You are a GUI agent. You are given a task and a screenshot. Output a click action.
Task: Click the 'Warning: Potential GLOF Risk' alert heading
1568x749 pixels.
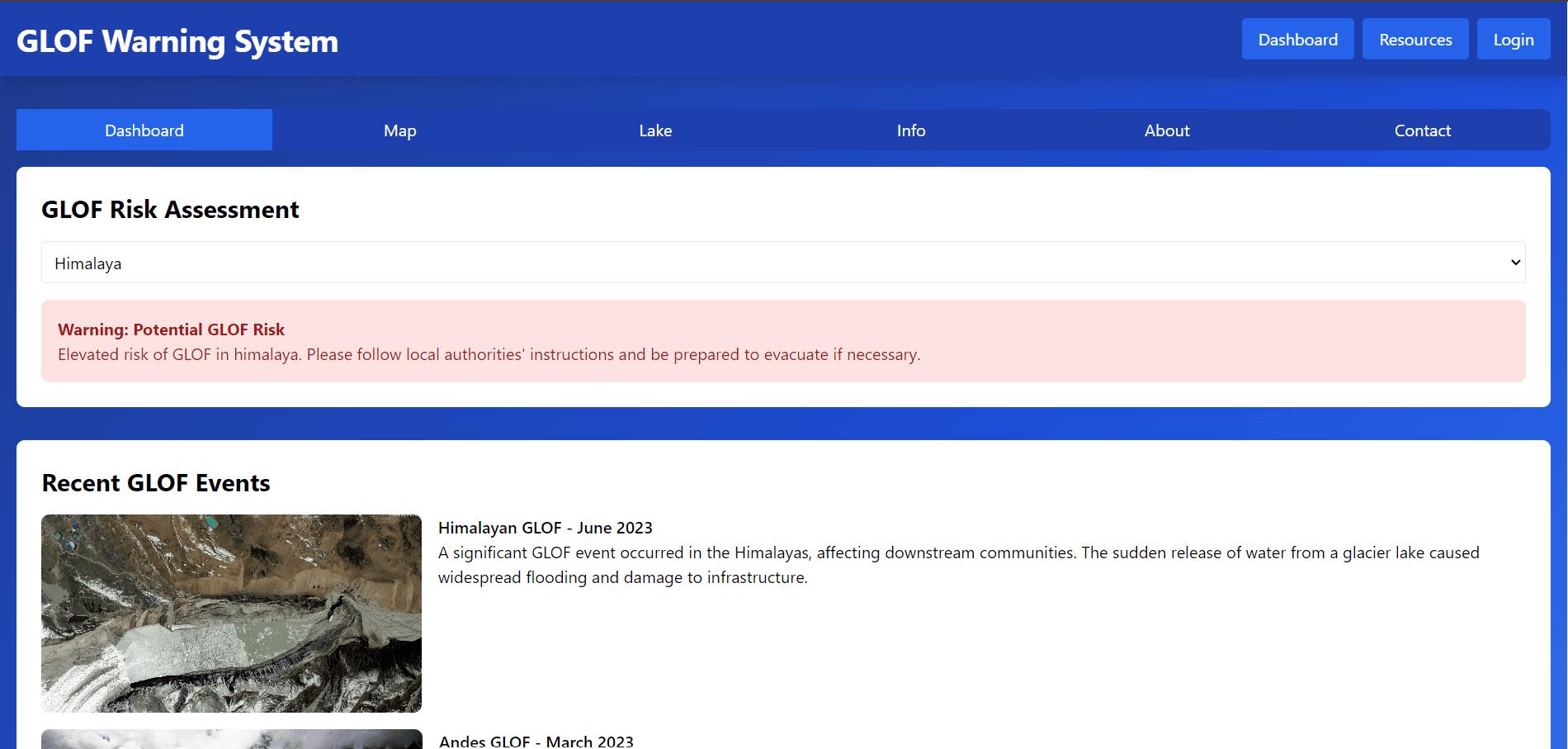coord(171,329)
